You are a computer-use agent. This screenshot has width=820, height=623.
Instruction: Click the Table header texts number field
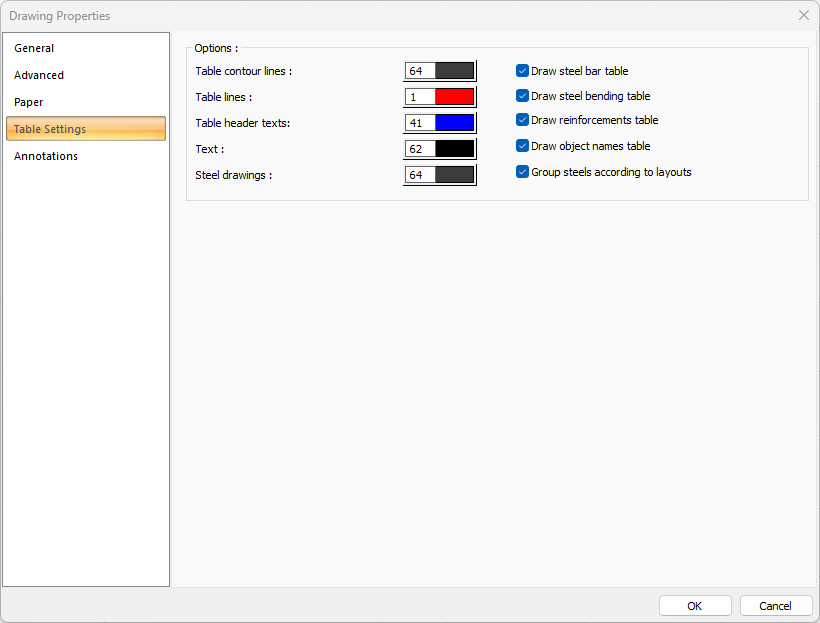420,123
